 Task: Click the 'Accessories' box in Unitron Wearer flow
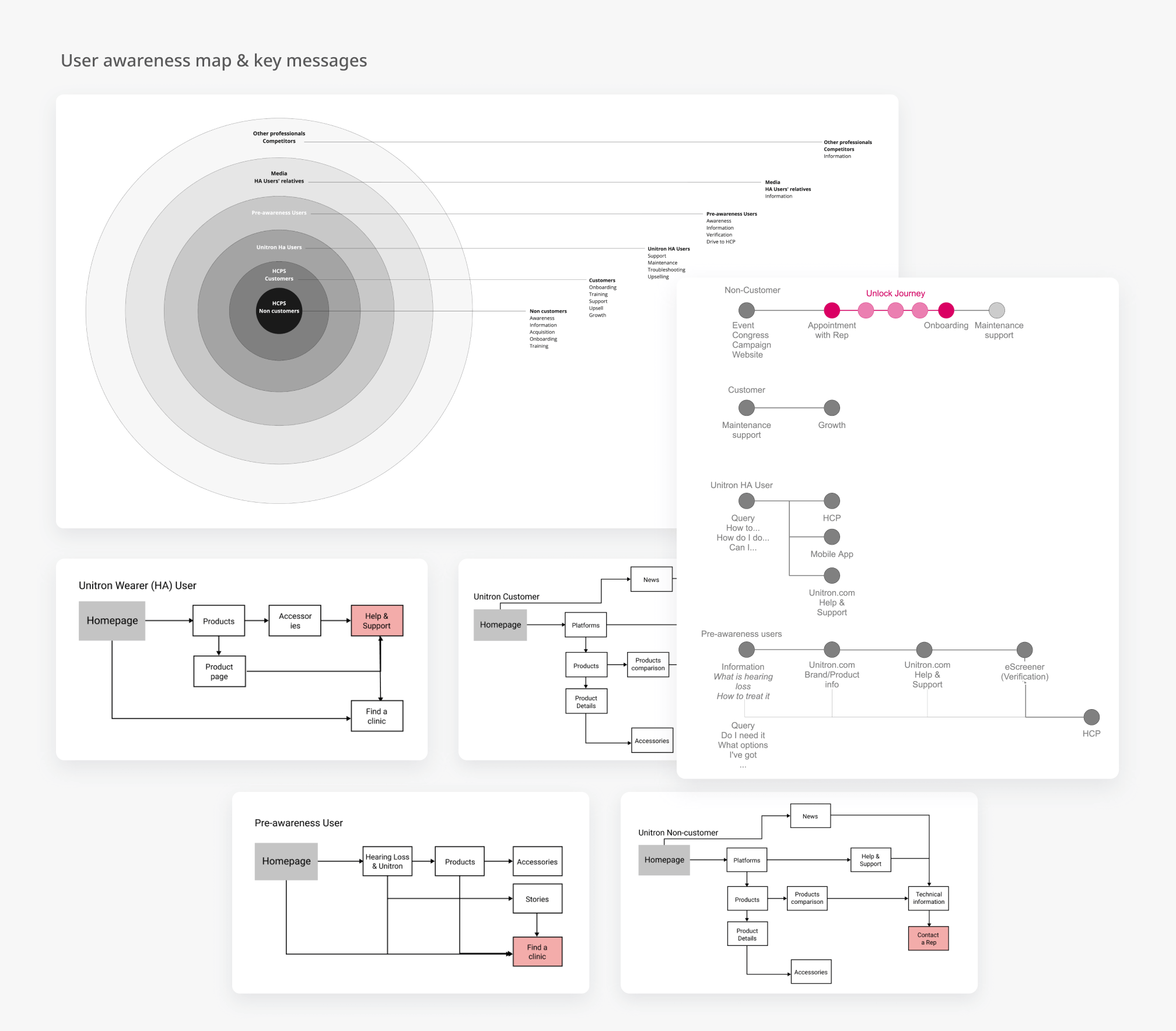tap(295, 620)
